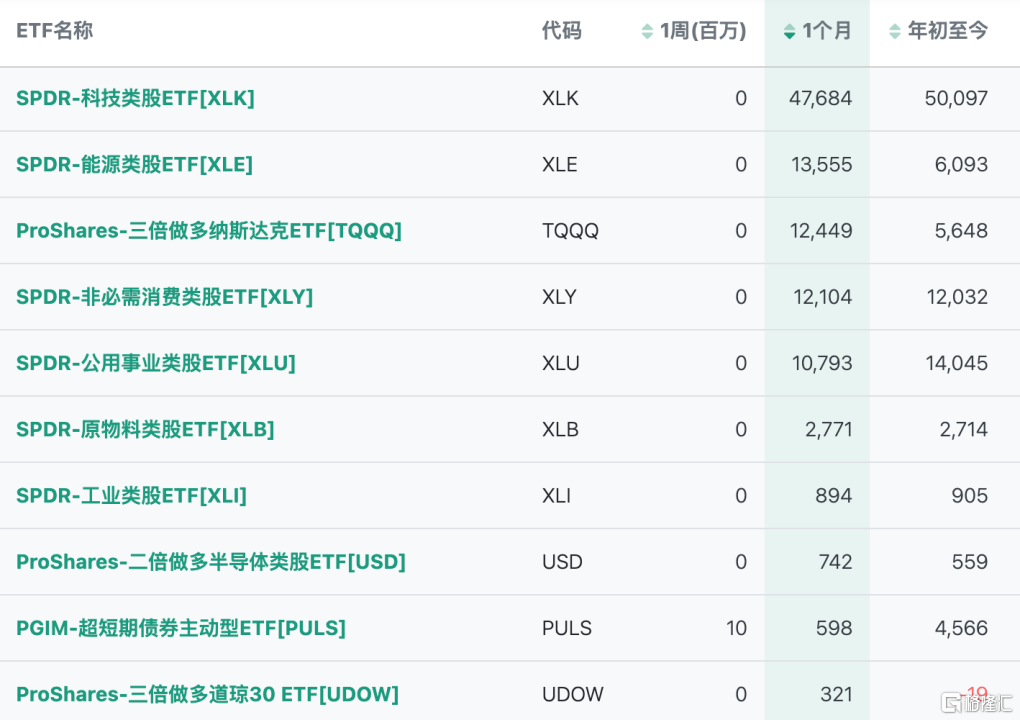Screen dimensions: 1020x720
Task: Open SPDR-工业类股ETF[XLI] link
Action: point(131,496)
